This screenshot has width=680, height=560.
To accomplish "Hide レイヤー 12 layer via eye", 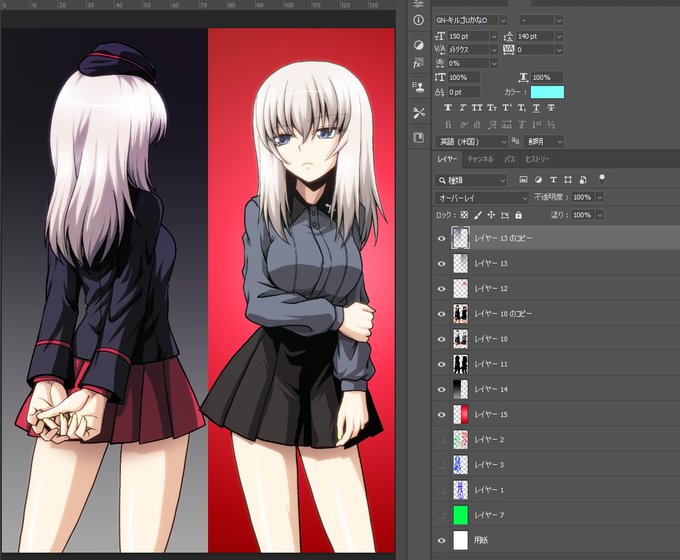I will 441,289.
